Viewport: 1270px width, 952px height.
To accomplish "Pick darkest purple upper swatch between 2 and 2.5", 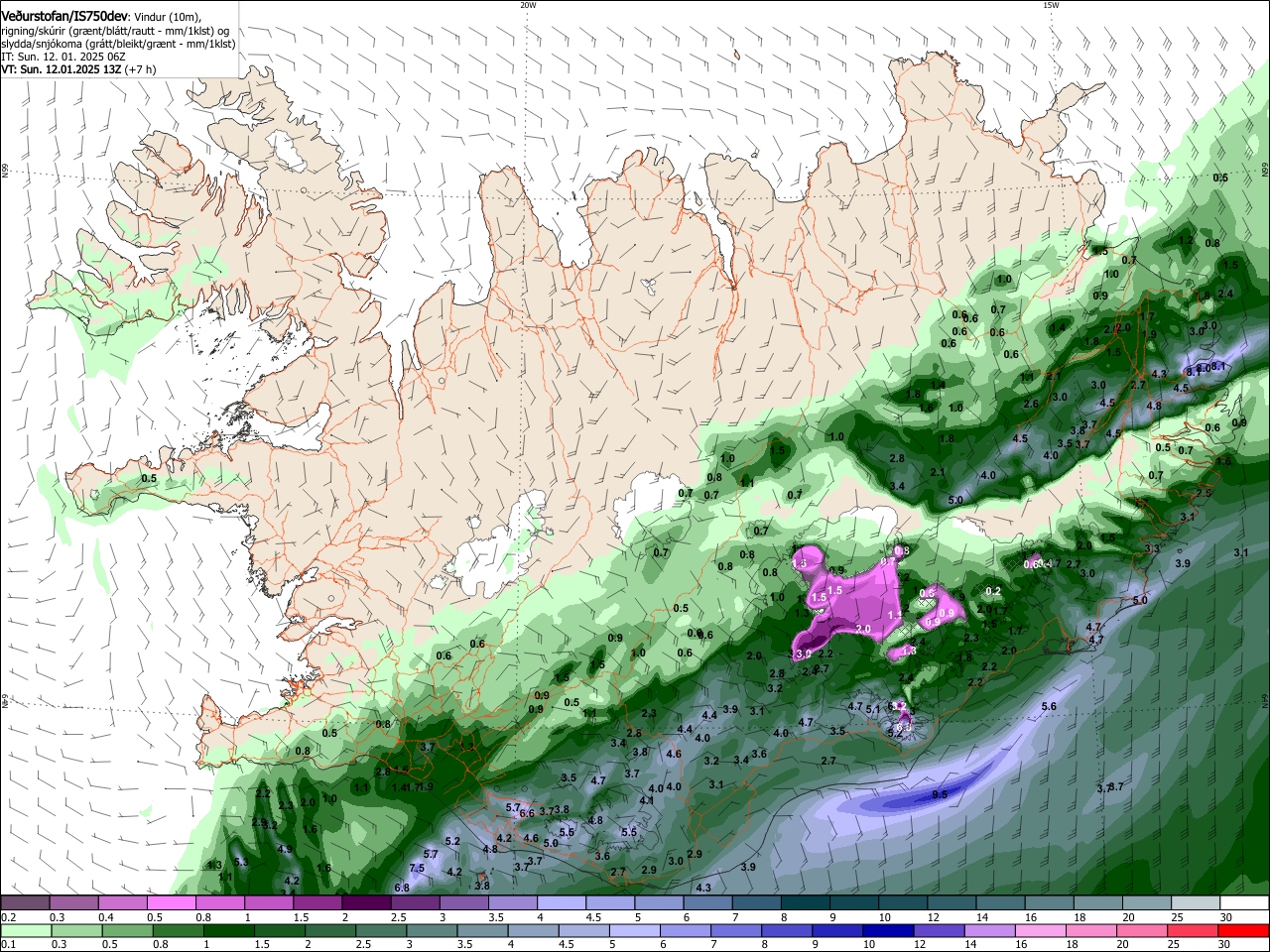I will click(365, 903).
